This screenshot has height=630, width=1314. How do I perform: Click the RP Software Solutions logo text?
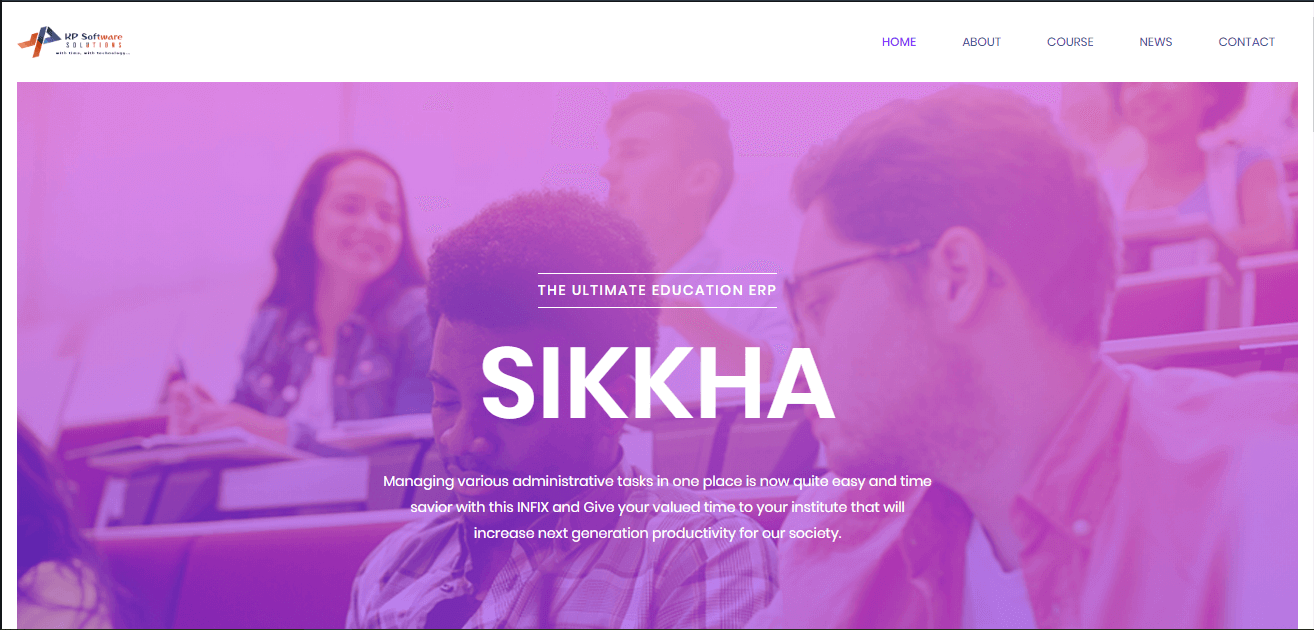pyautogui.click(x=94, y=39)
